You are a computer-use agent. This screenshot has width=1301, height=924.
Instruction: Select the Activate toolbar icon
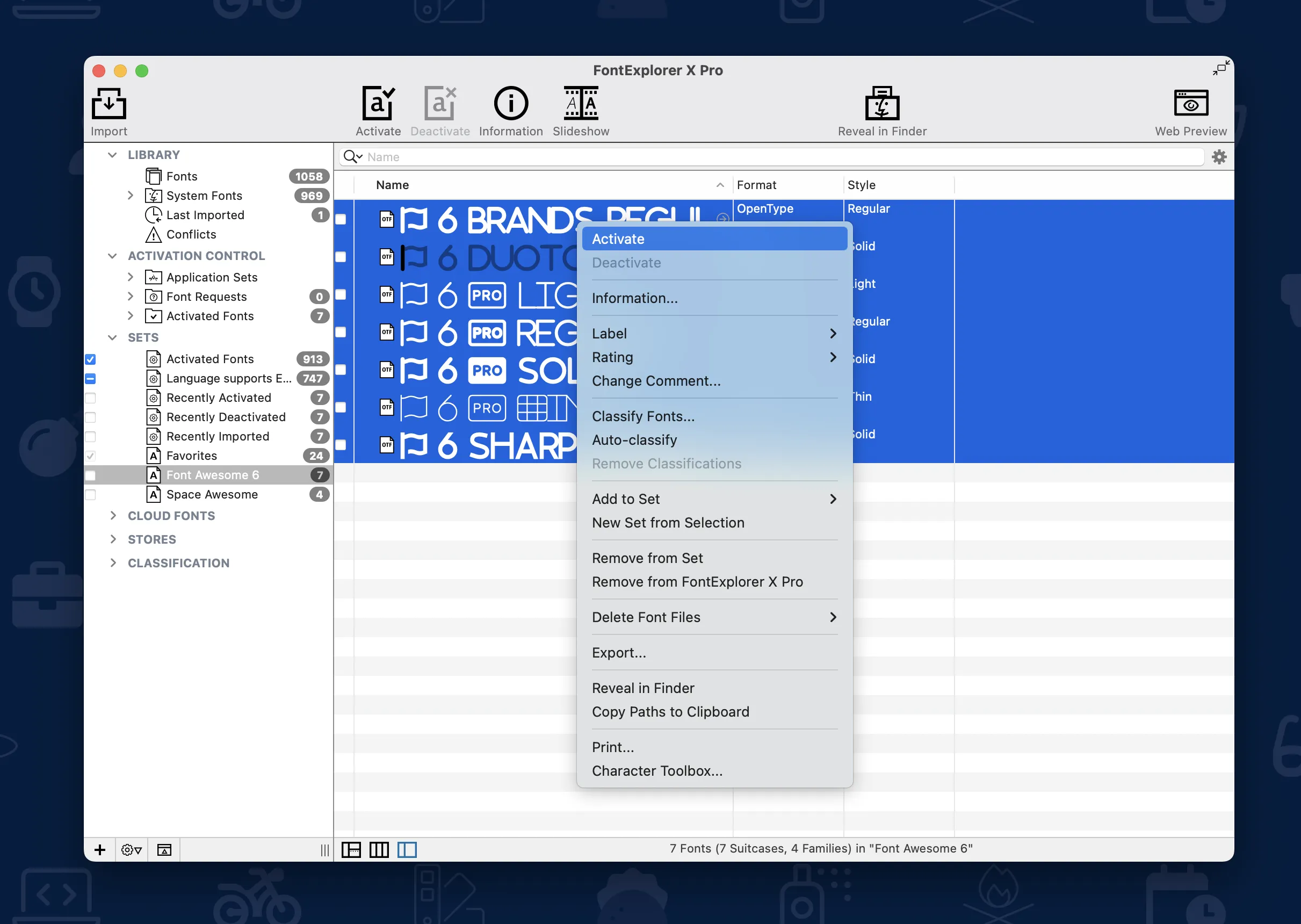[x=378, y=108]
